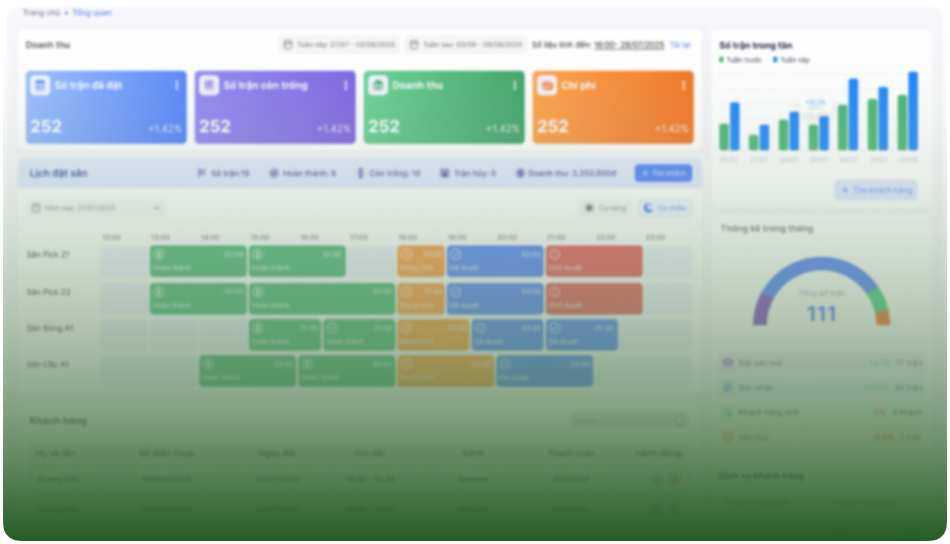Click the tallest blue bar in the weekly chart
950x544 pixels.
(x=913, y=111)
